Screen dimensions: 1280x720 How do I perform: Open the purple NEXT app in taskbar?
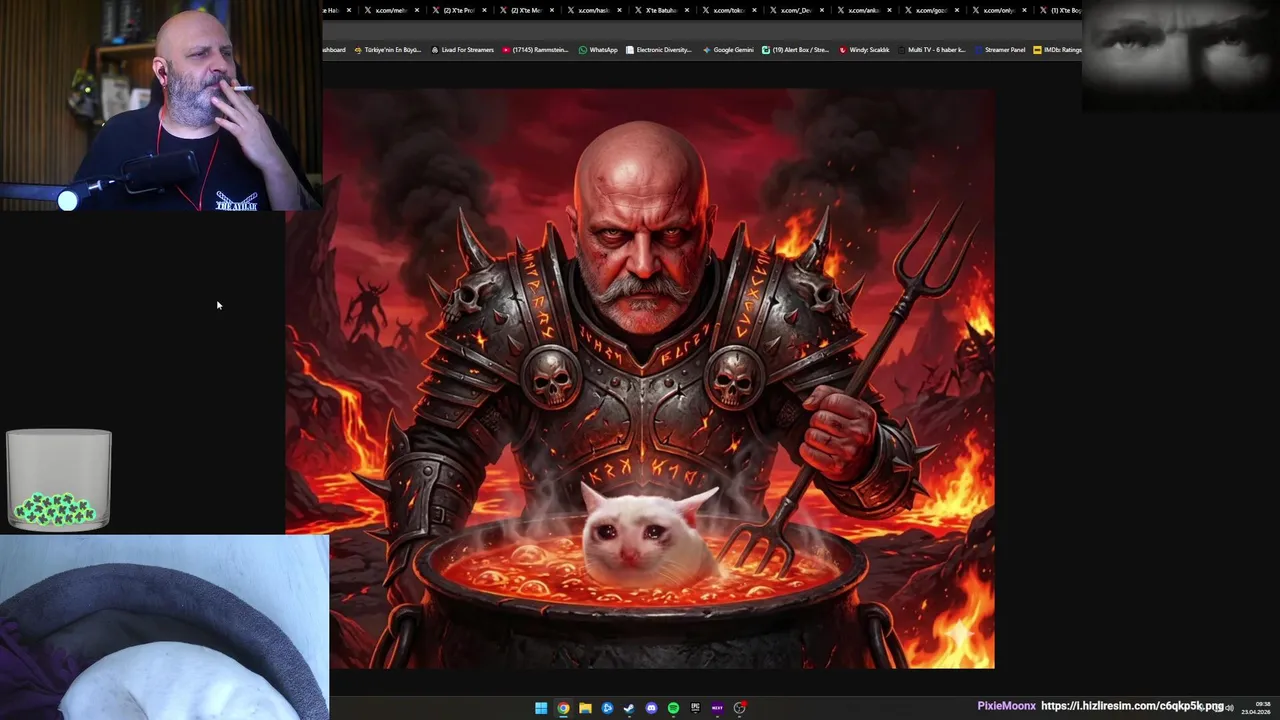click(717, 708)
